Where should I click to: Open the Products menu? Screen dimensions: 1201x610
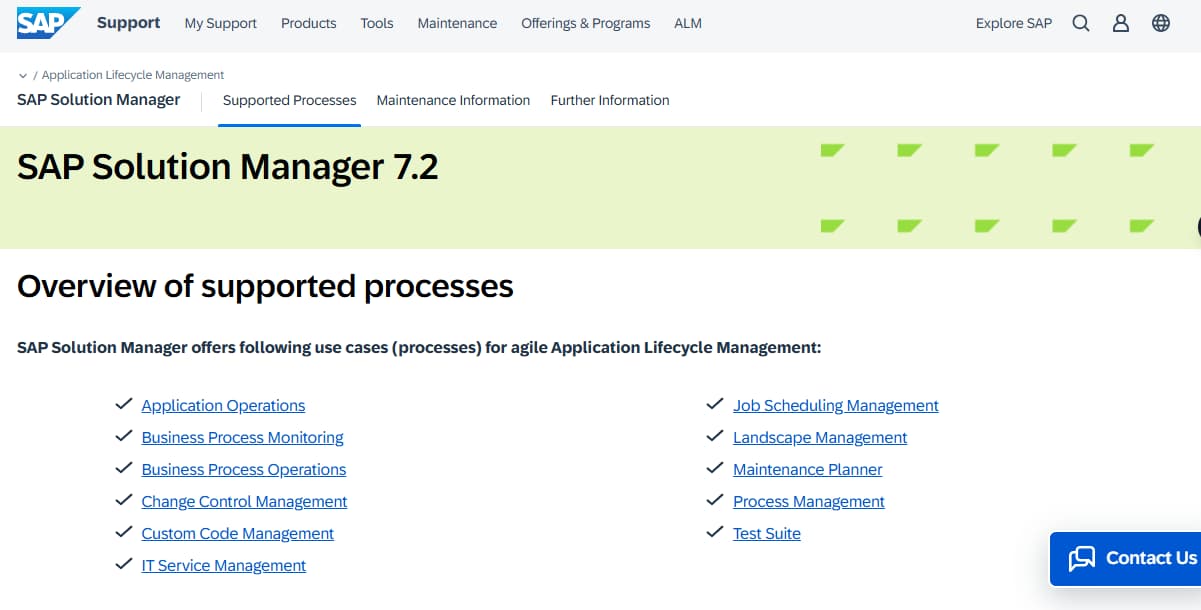pos(308,23)
